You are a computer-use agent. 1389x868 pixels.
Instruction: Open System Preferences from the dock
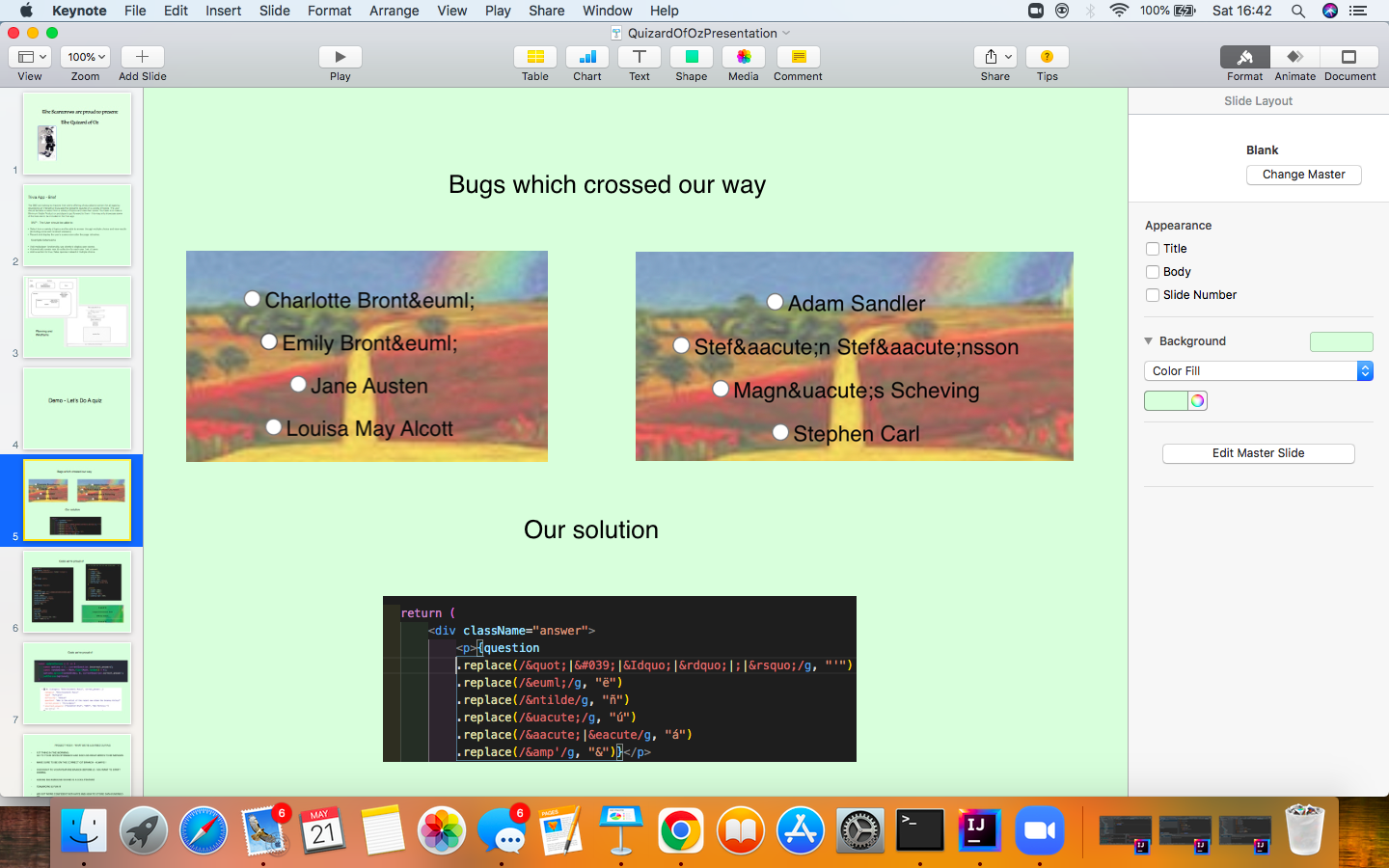[x=860, y=829]
